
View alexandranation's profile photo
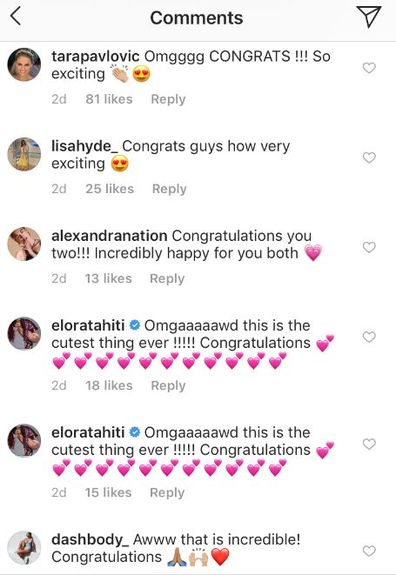[24, 244]
